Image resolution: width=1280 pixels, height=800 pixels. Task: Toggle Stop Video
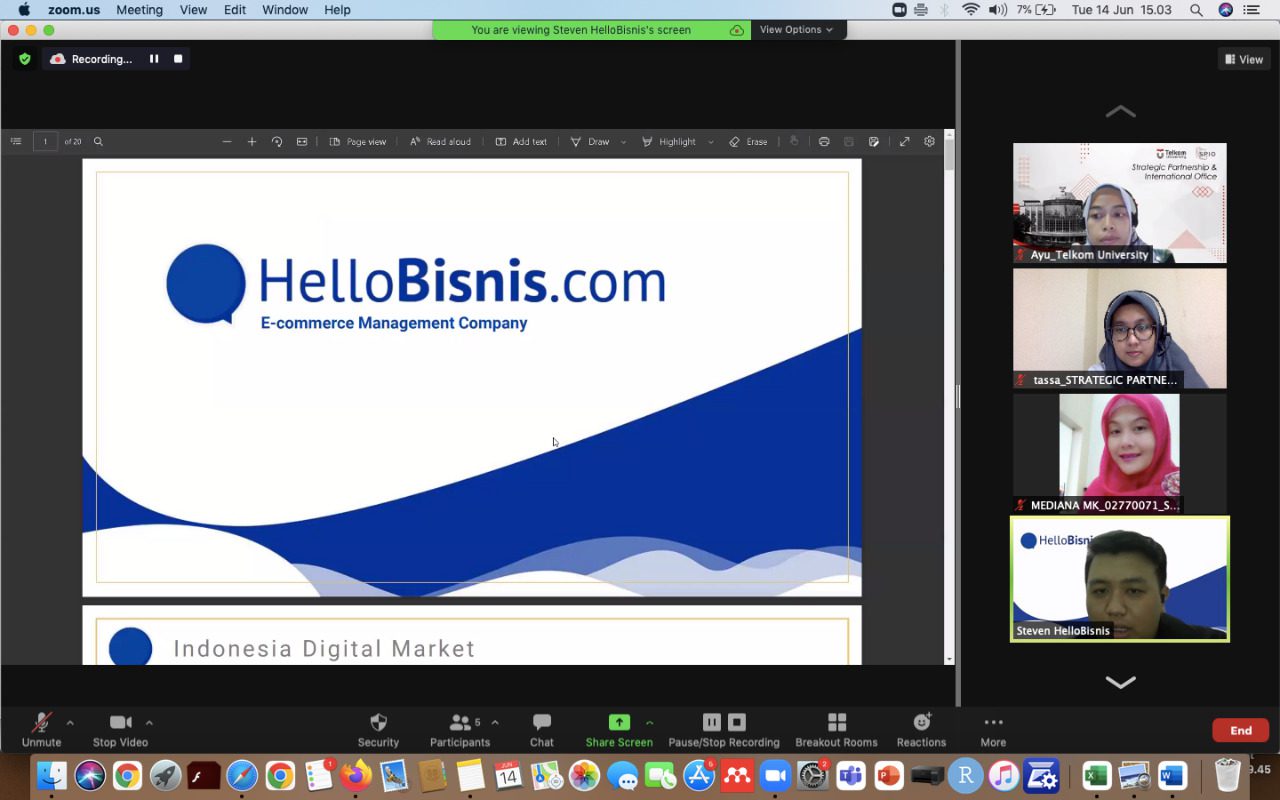120,730
